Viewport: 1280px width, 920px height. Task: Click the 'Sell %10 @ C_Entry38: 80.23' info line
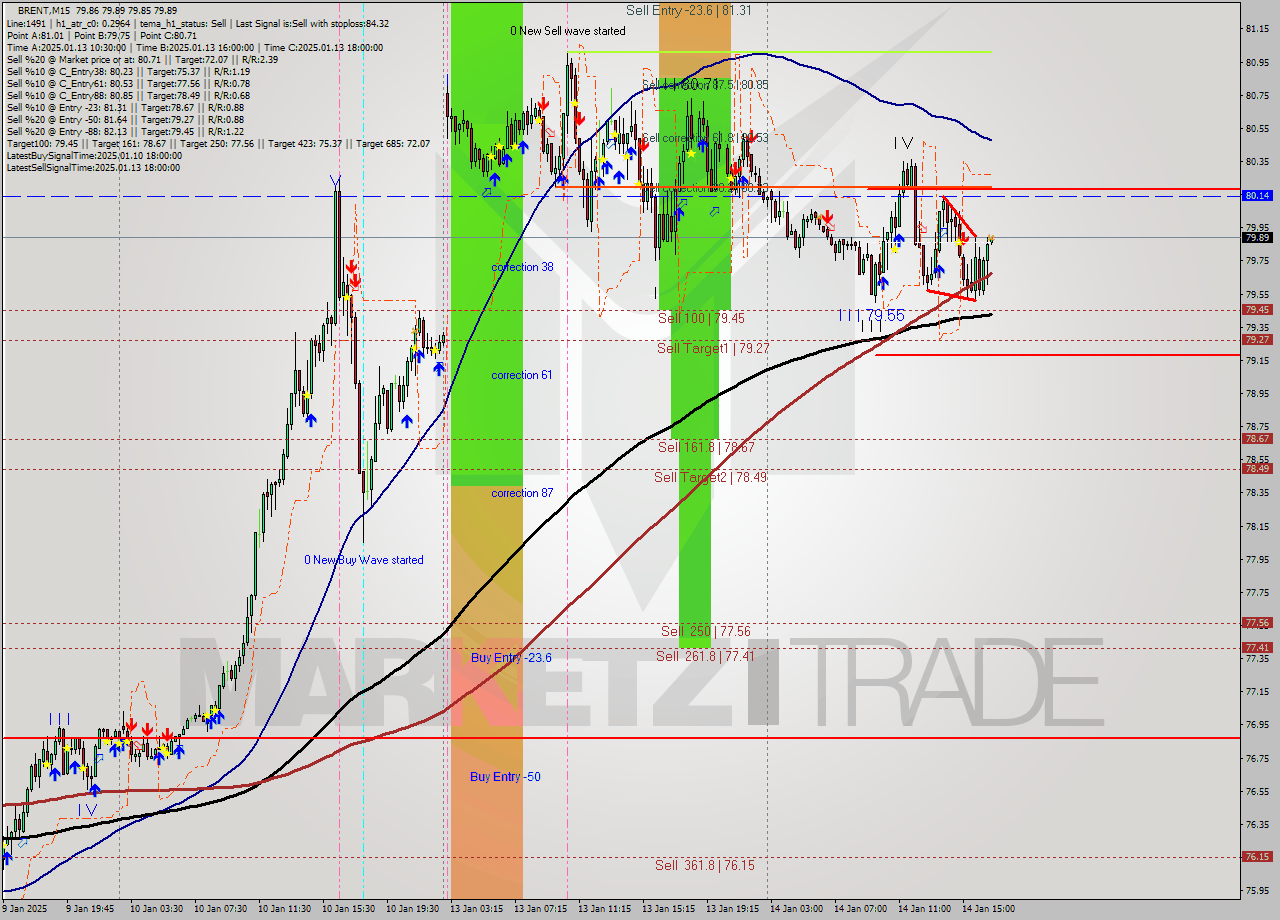click(x=128, y=72)
